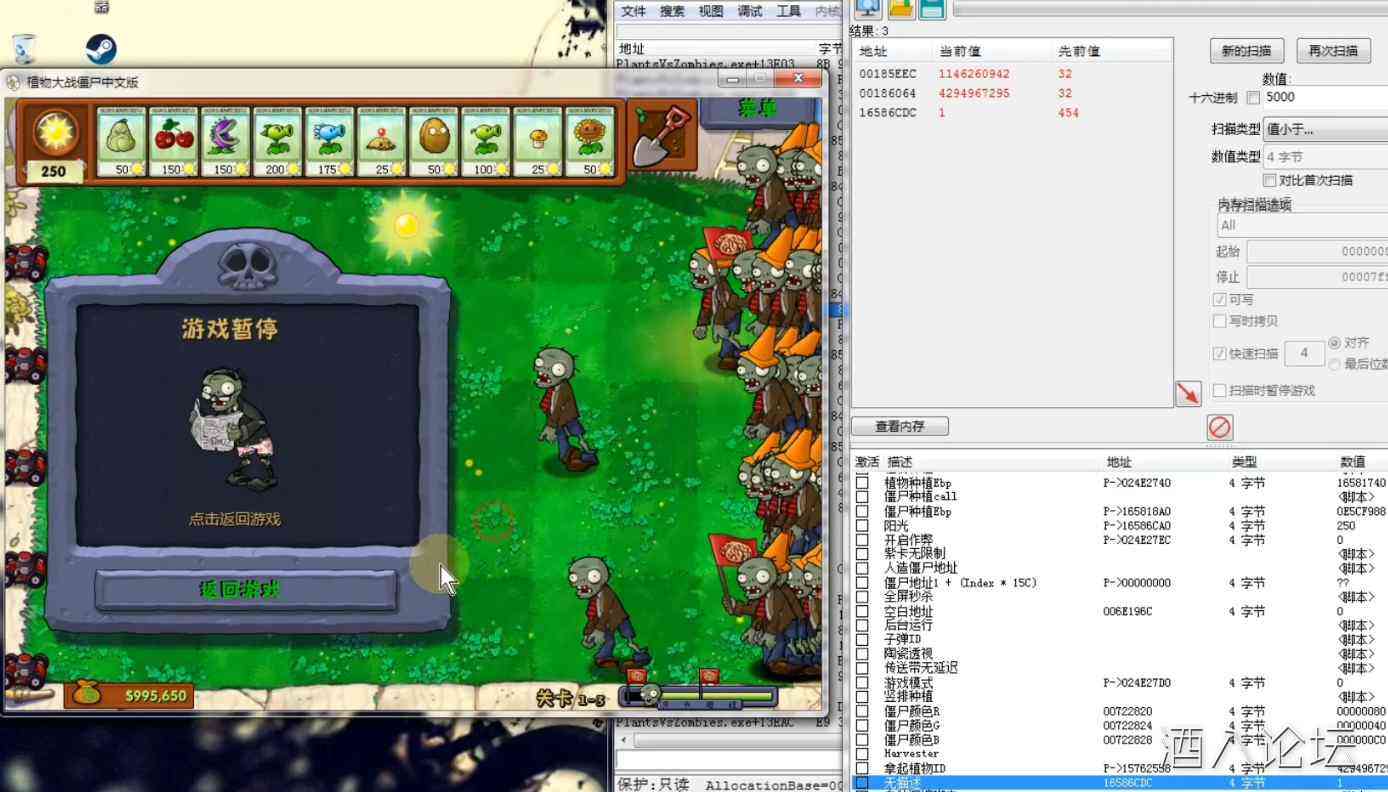The image size is (1388, 792).
Task: Choose the Snow Pea seed card
Action: (x=330, y=142)
